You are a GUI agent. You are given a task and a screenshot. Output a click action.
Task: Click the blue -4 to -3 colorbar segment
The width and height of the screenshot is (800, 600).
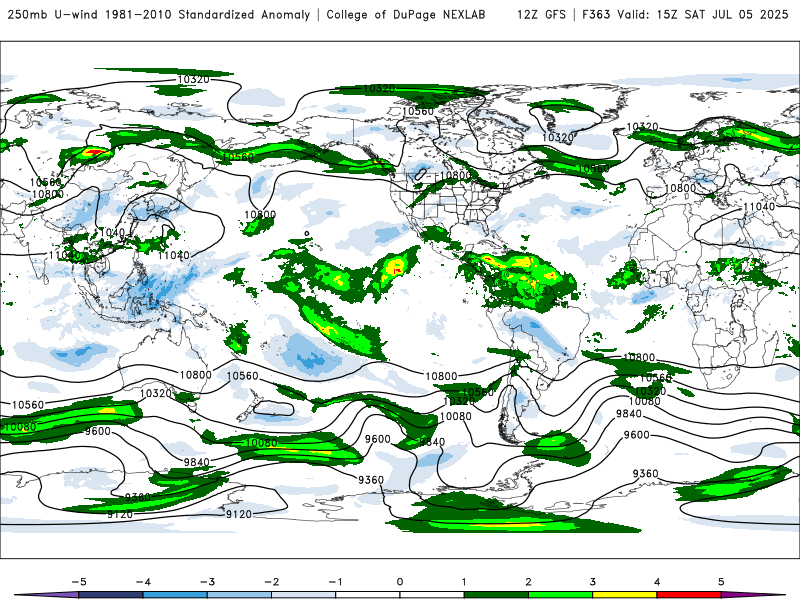coord(175,595)
